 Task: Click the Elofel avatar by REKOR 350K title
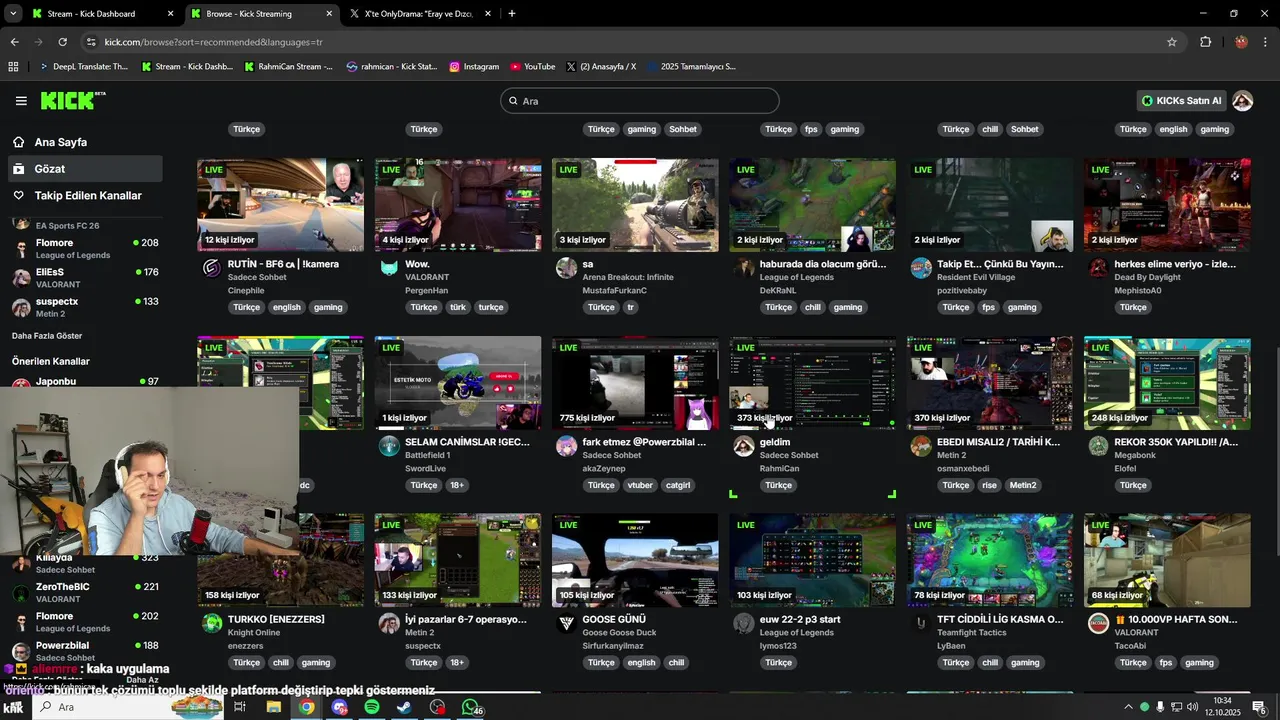click(1098, 445)
